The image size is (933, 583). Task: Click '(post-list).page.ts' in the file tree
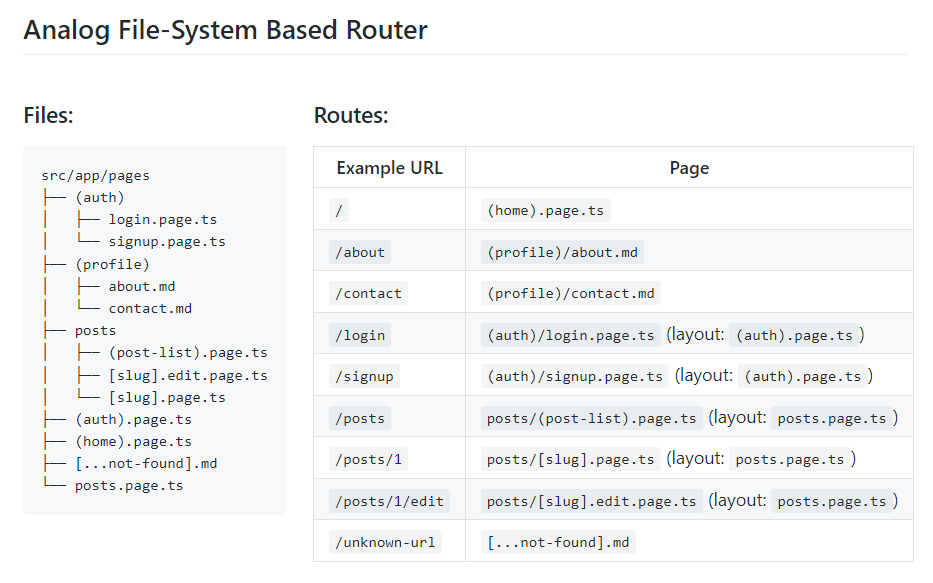(188, 353)
